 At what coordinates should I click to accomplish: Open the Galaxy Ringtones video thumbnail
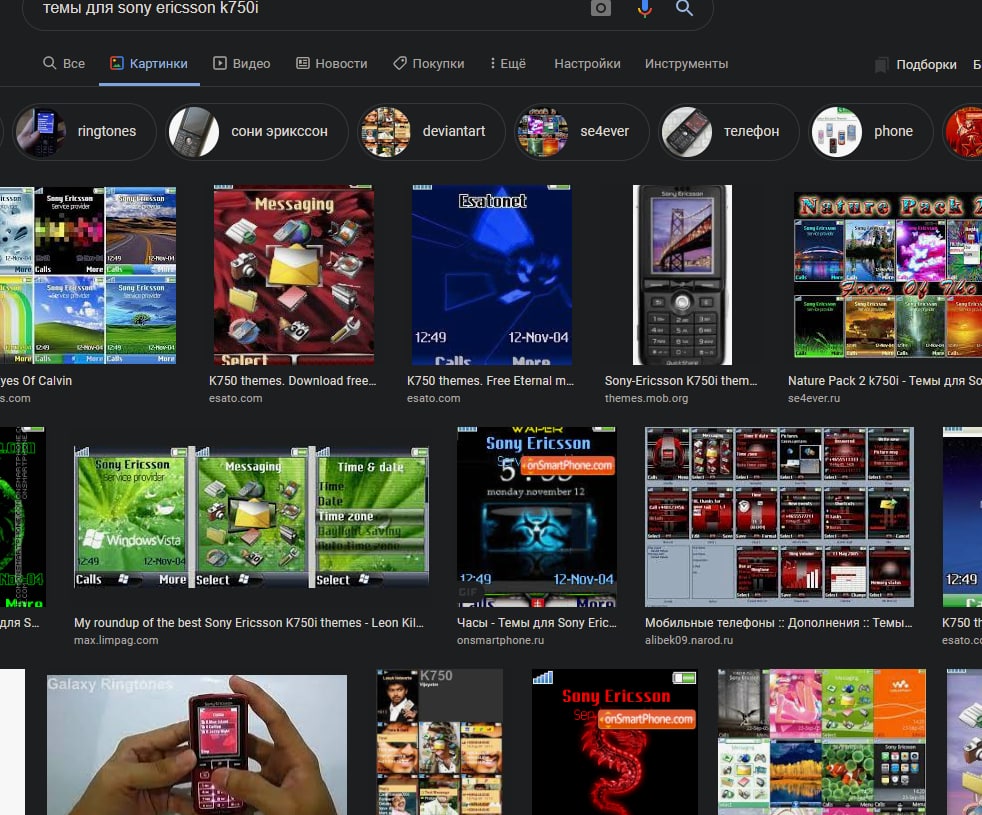click(197, 744)
